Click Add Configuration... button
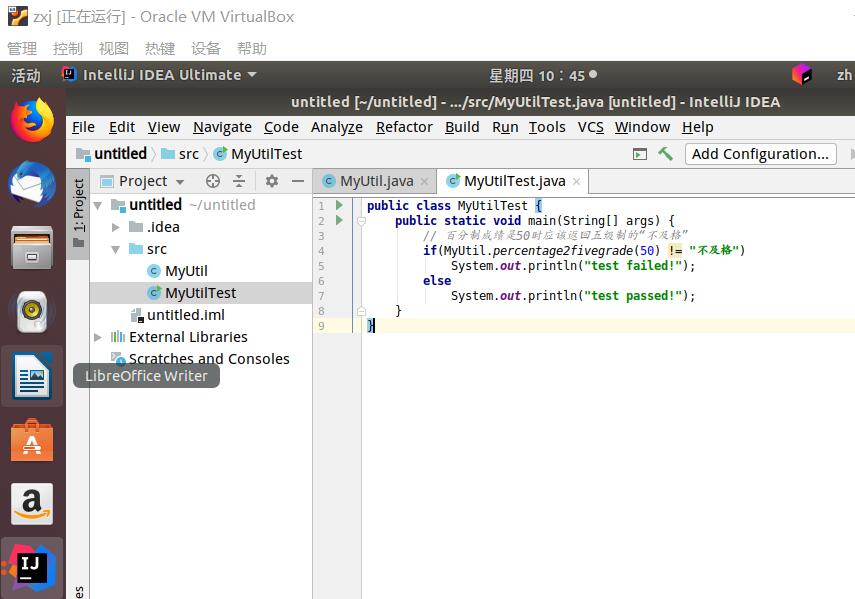The image size is (855, 599). pyautogui.click(x=760, y=154)
